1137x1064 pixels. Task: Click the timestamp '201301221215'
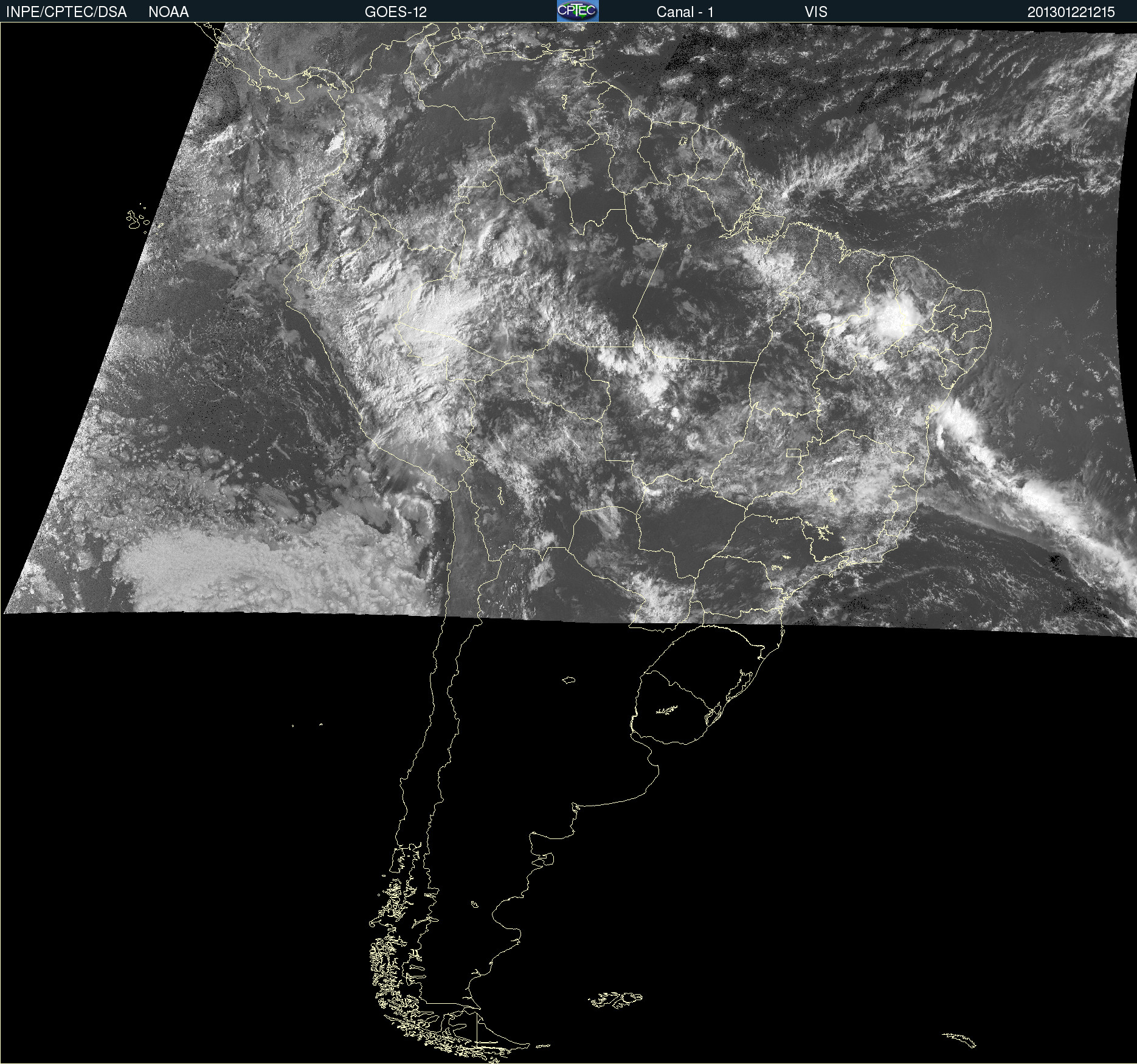click(1071, 12)
